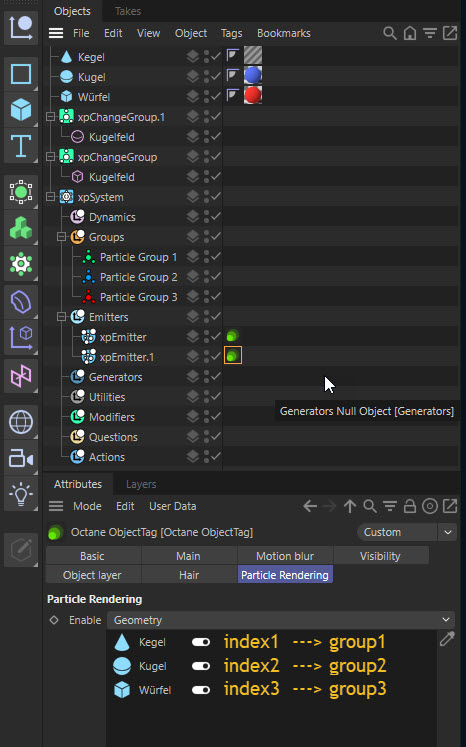Switch to the Takes tab
Screen dimensions: 466x747
point(128,11)
